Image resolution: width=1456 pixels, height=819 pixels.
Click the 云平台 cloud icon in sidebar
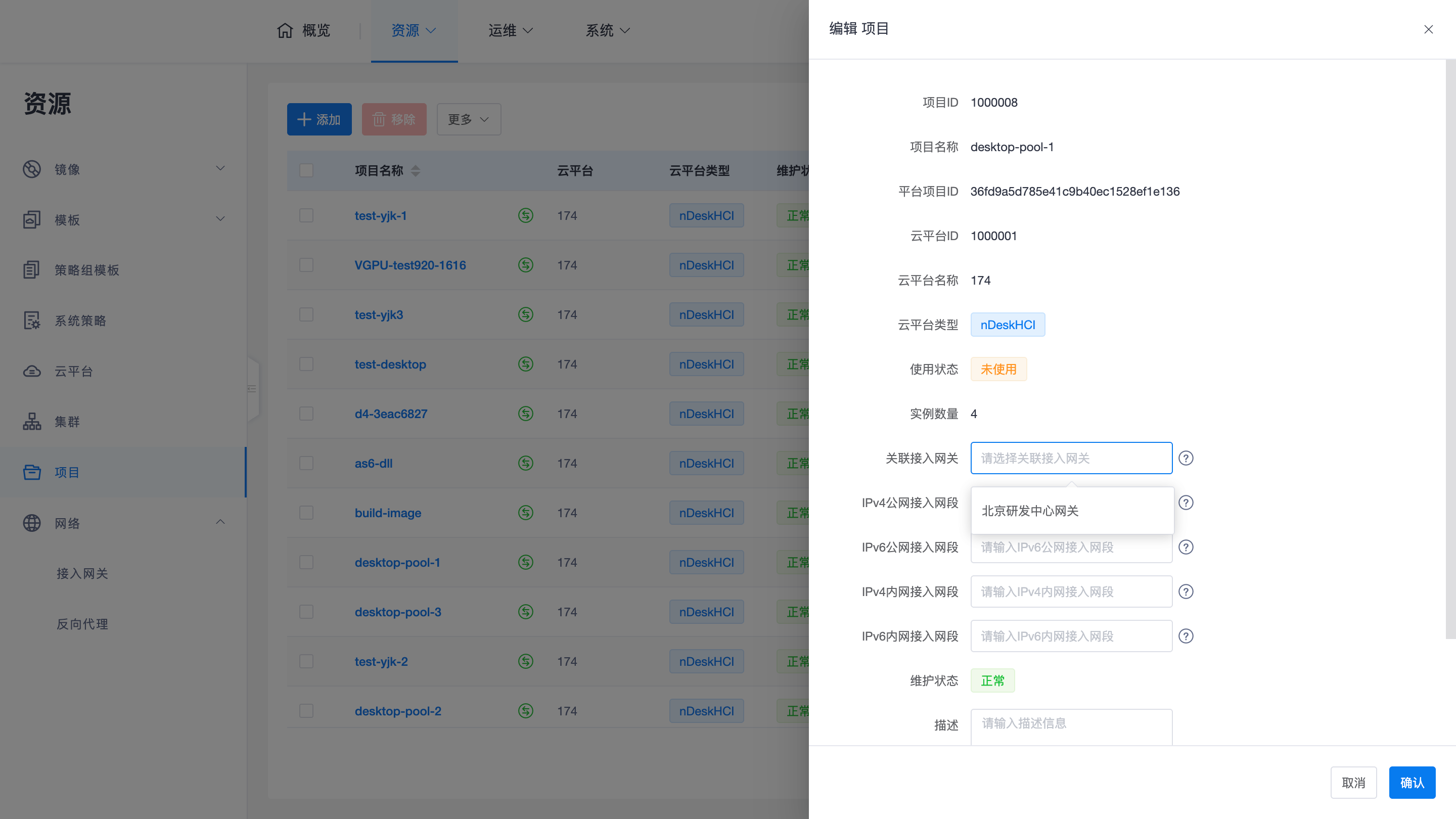32,372
